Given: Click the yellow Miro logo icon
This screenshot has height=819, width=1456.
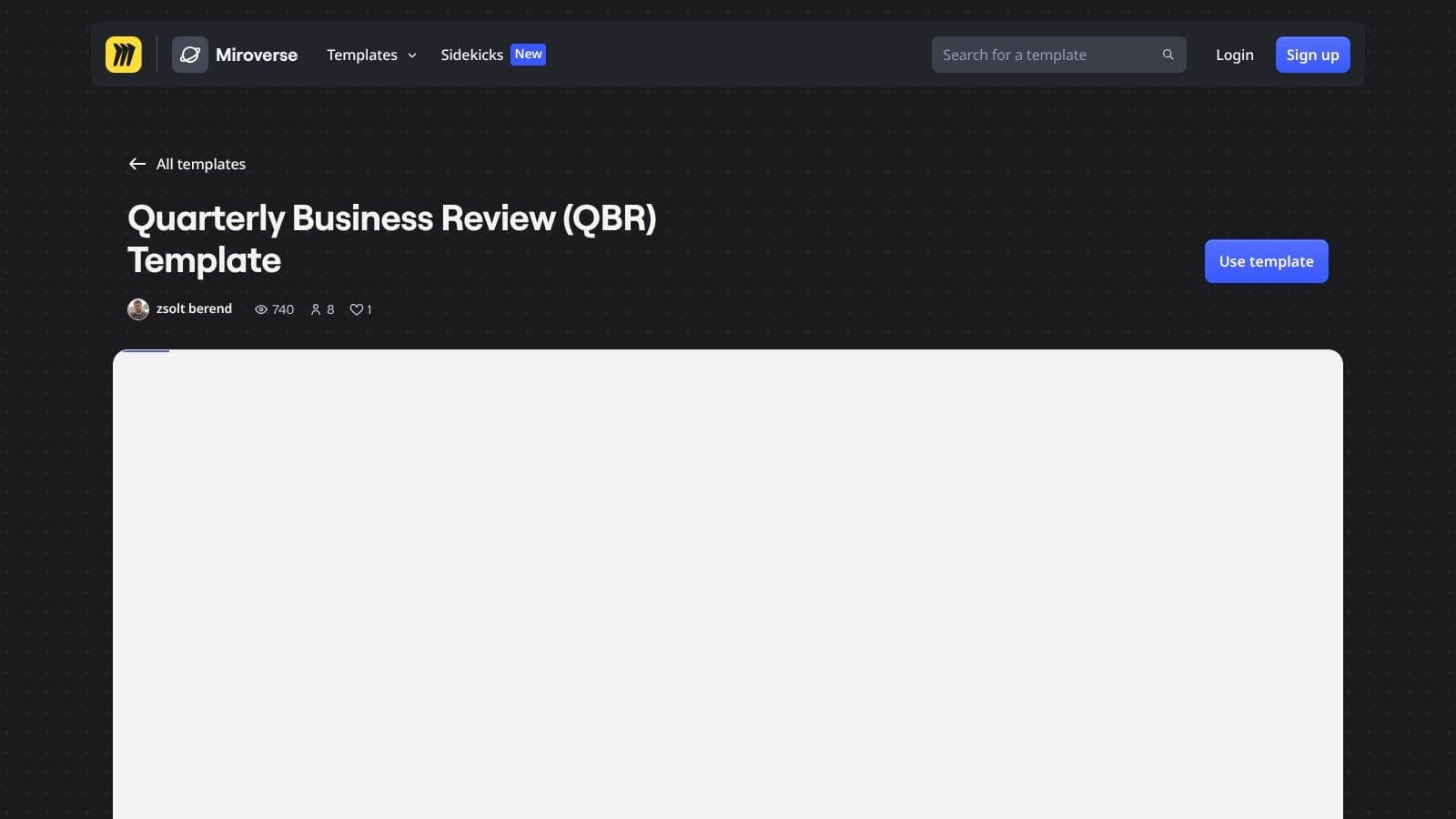Looking at the screenshot, I should [124, 55].
